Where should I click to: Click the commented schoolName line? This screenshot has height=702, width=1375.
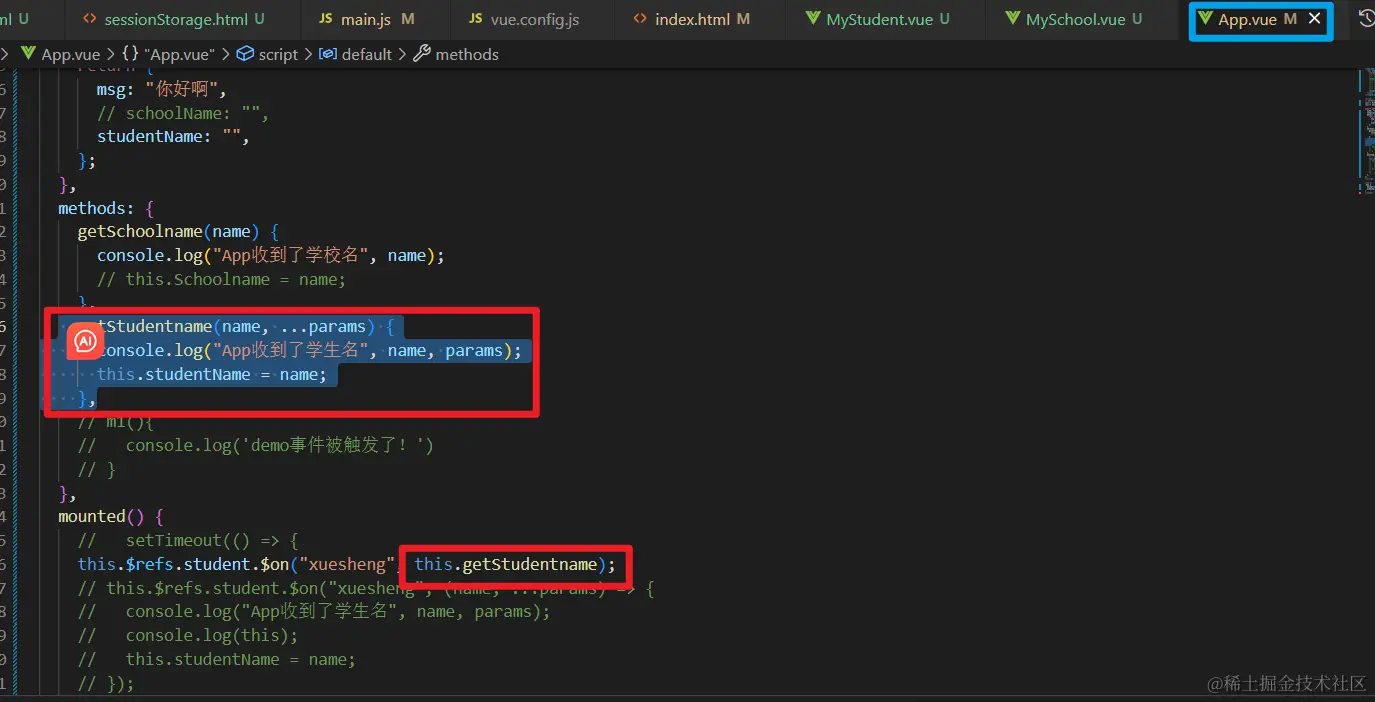point(183,113)
